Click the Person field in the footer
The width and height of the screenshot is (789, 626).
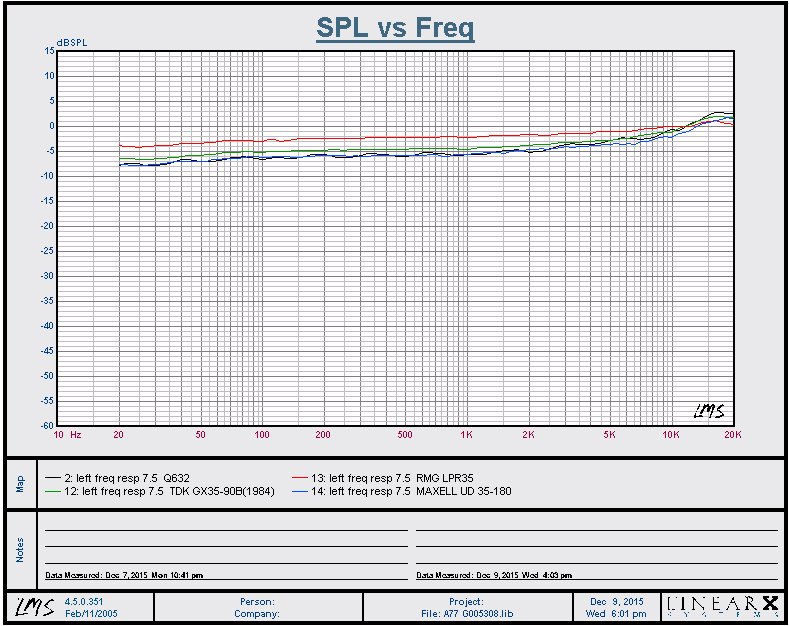[x=257, y=601]
